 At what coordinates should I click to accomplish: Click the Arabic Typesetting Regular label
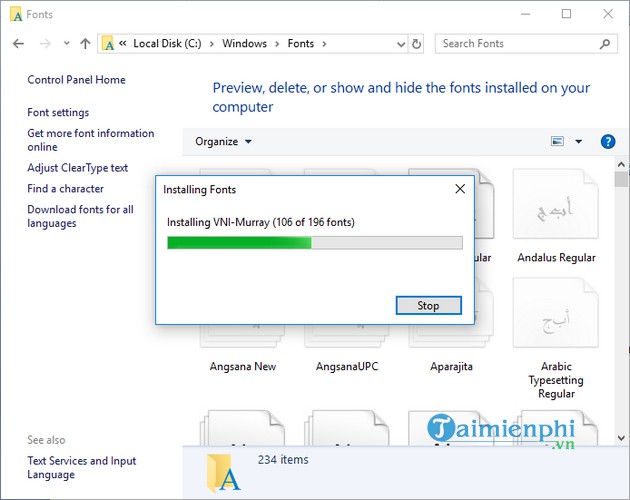pyautogui.click(x=556, y=380)
